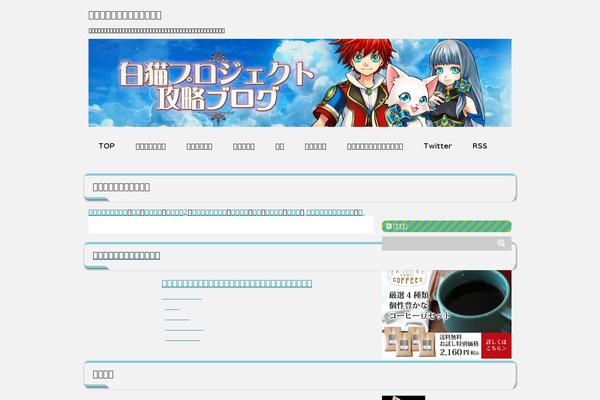Image resolution: width=600 pixels, height=400 pixels.
Task: Click the 白猫プロジェクト攻略ブログ header banner
Action: (x=300, y=83)
